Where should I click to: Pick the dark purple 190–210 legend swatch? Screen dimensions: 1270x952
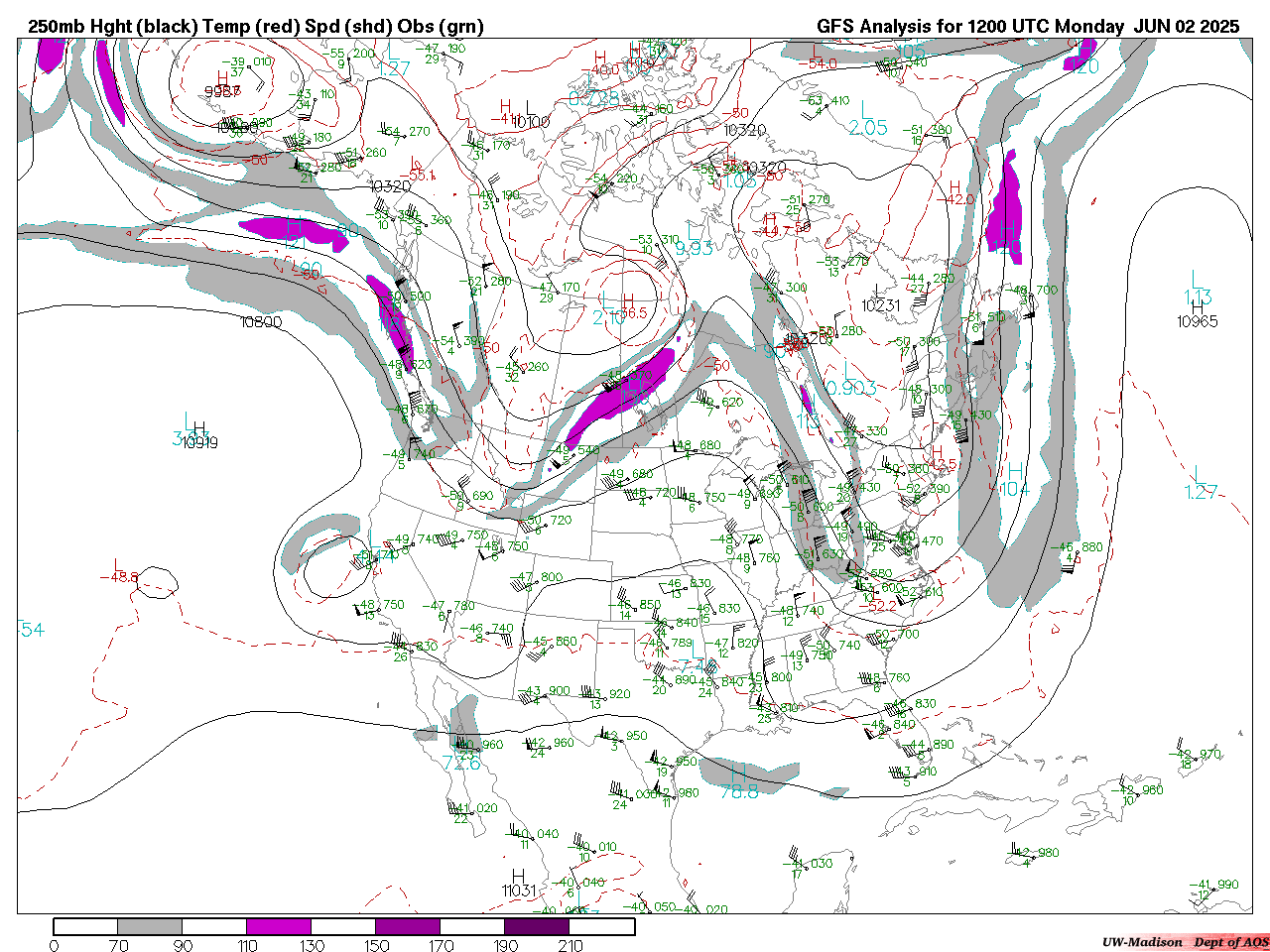[x=538, y=927]
